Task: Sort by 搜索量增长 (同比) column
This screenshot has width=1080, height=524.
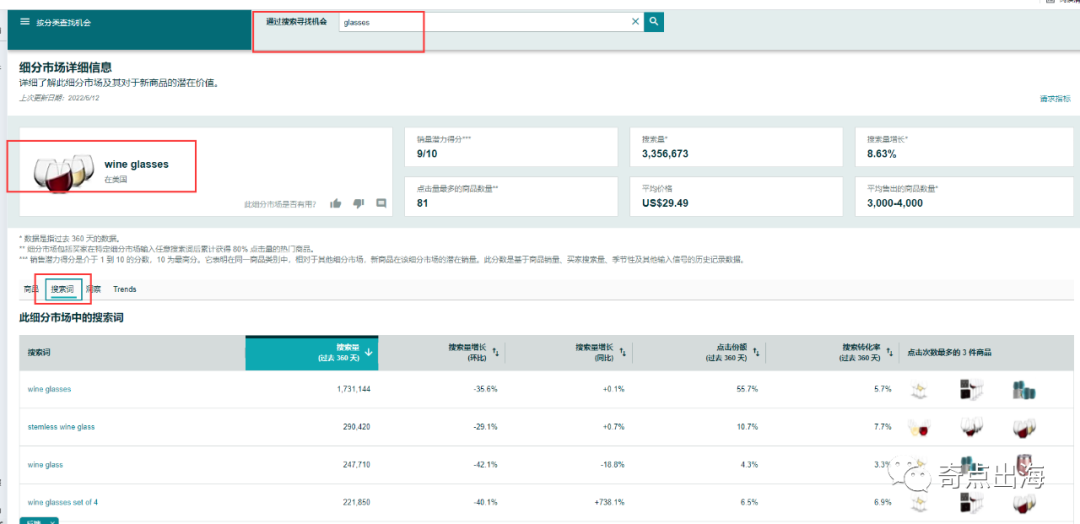Action: point(599,353)
